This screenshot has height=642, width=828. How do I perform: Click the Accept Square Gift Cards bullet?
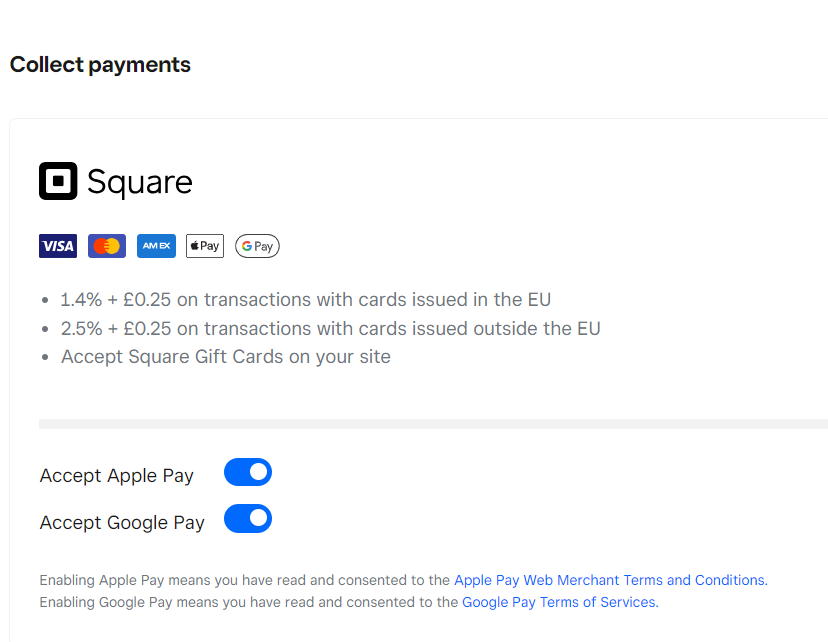[x=225, y=357]
